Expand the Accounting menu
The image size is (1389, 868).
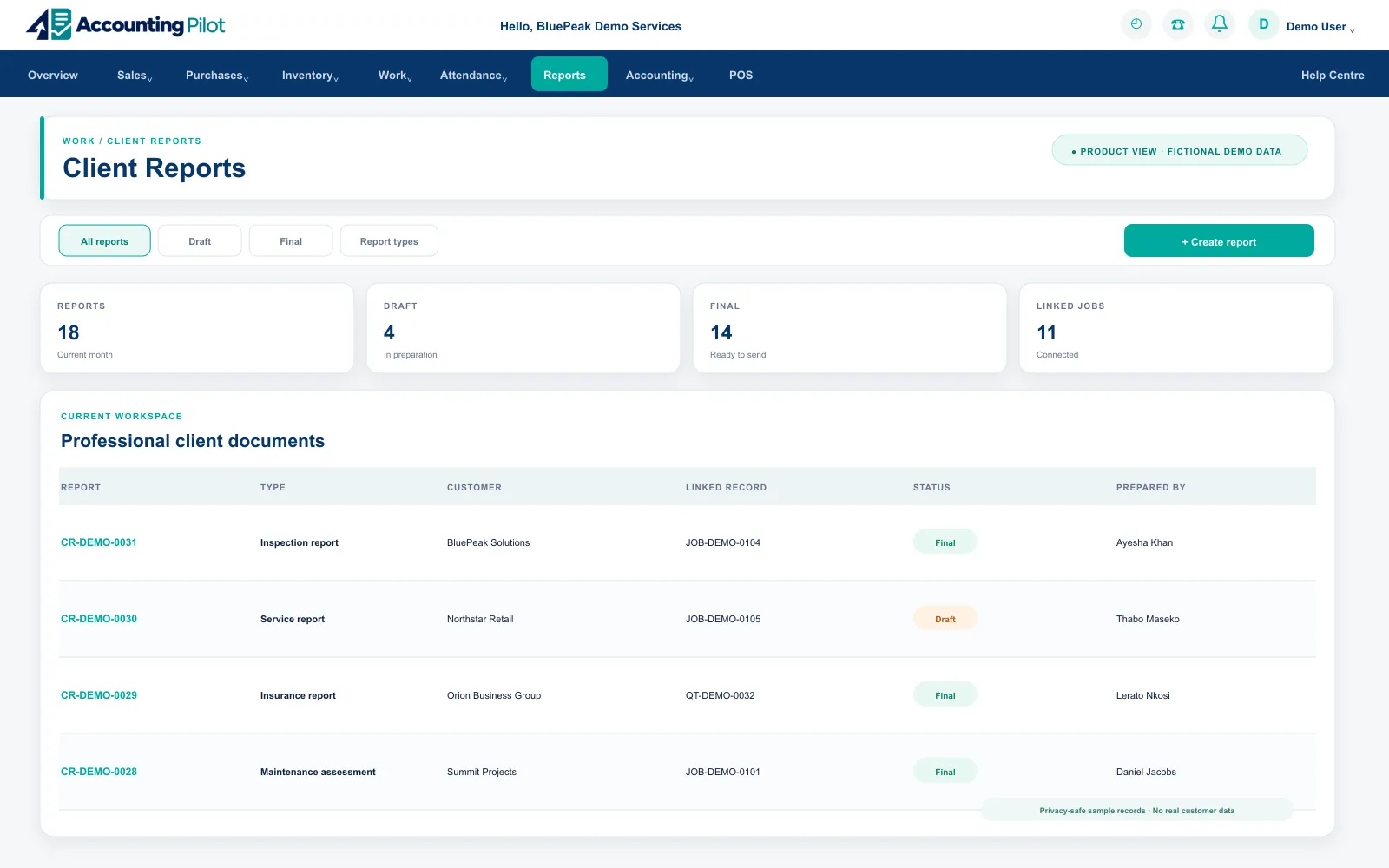click(x=660, y=76)
